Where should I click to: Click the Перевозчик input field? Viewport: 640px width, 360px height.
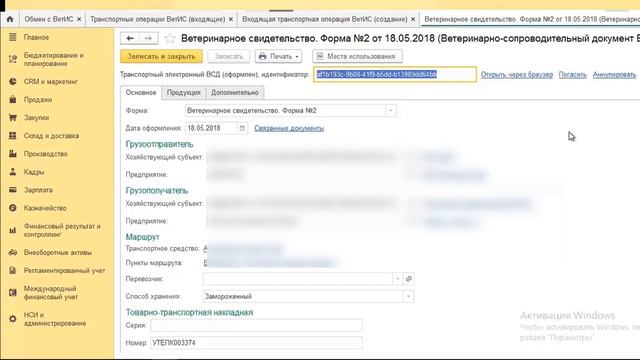coord(298,279)
